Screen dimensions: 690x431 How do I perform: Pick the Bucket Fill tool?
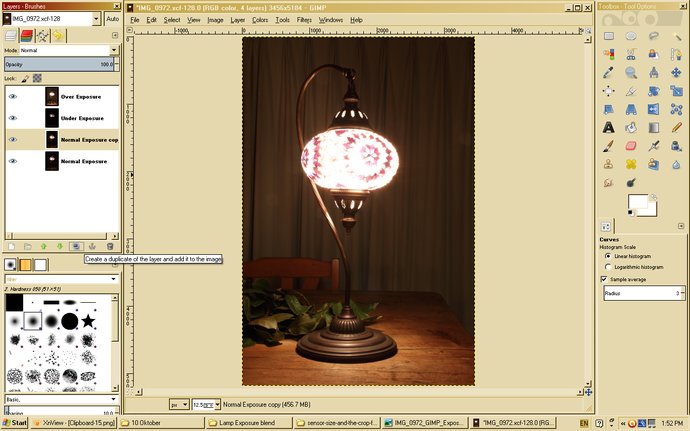coord(631,127)
